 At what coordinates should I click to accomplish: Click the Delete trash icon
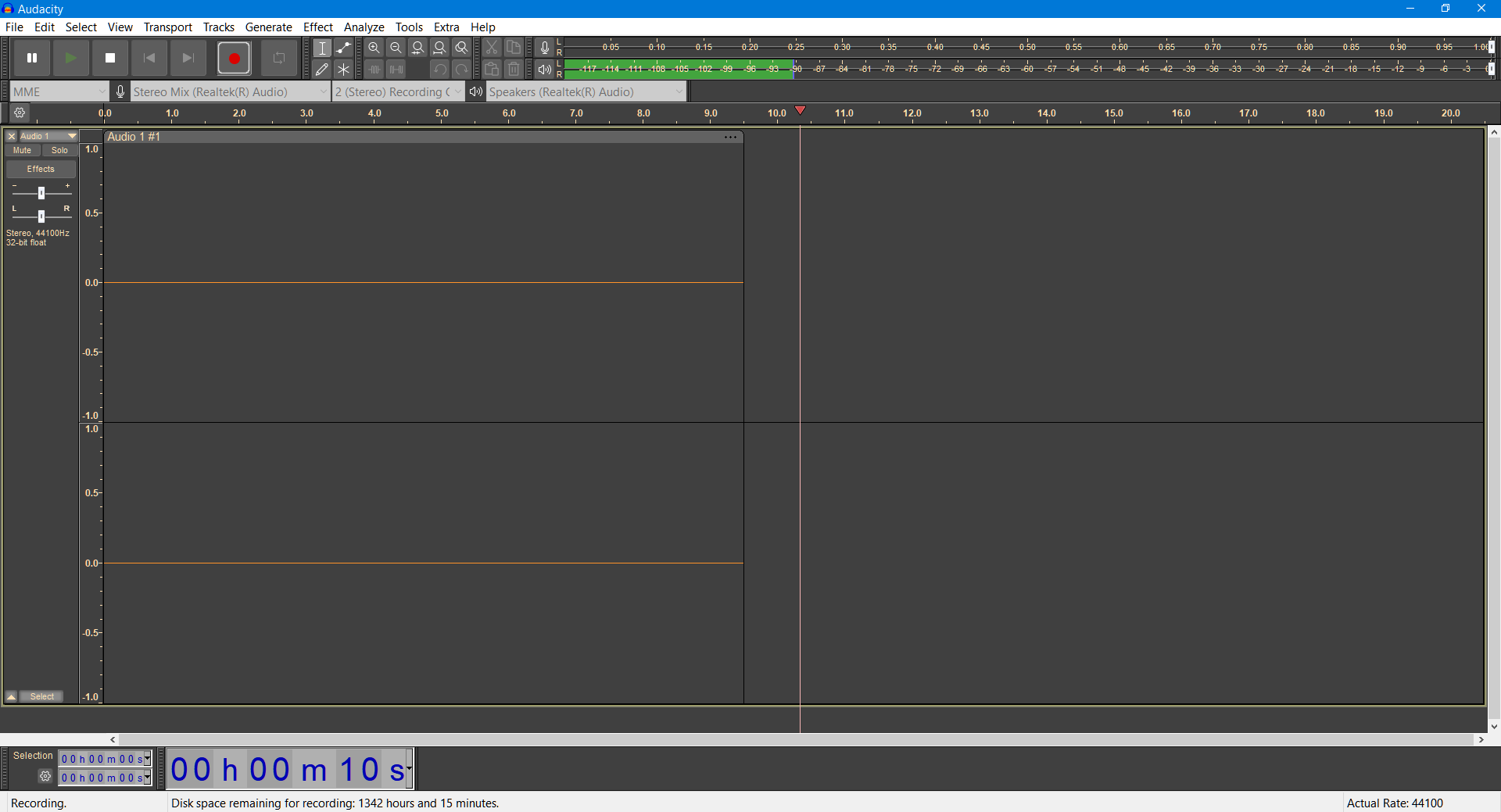(514, 70)
